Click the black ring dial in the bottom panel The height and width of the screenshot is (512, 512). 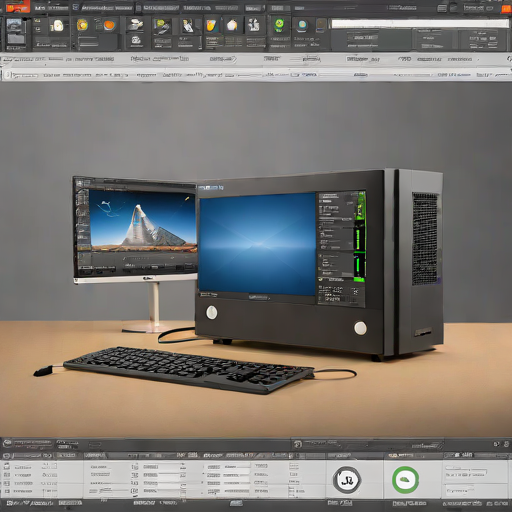pyautogui.click(x=347, y=480)
